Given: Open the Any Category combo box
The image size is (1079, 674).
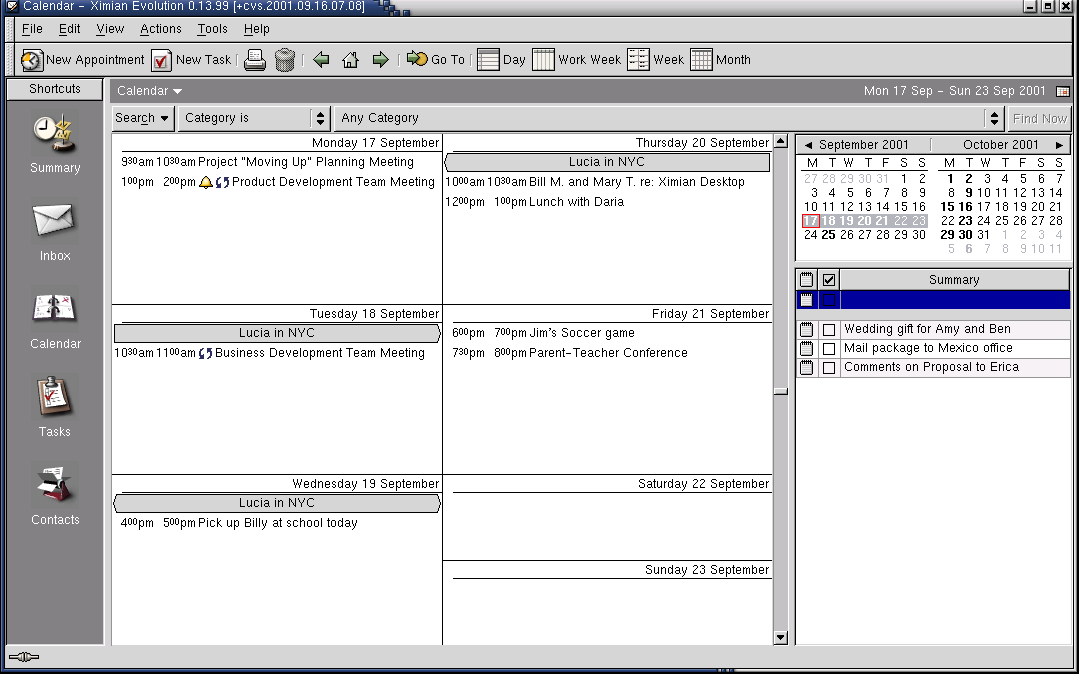Looking at the screenshot, I should coord(668,118).
